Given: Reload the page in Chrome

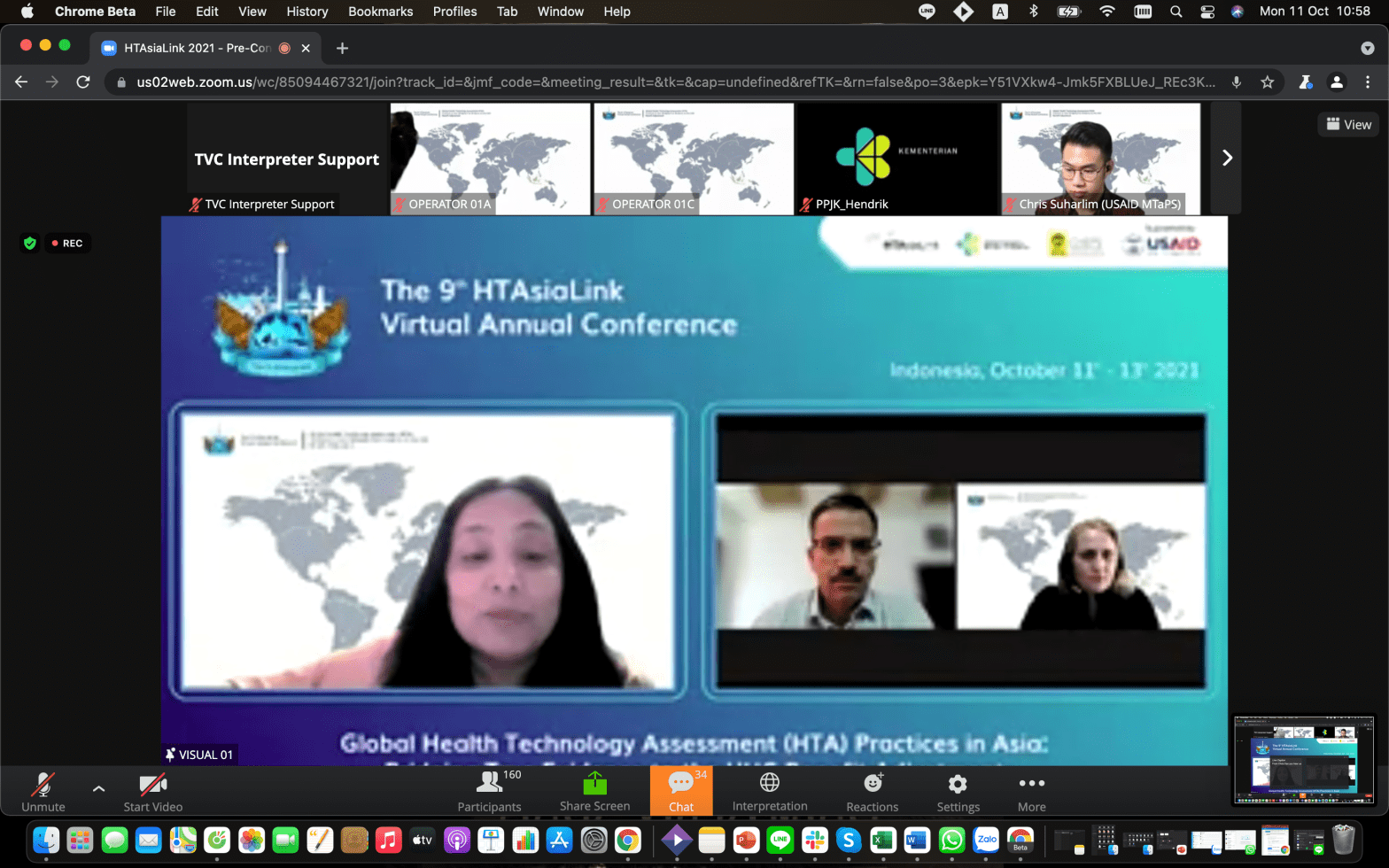Looking at the screenshot, I should (83, 82).
